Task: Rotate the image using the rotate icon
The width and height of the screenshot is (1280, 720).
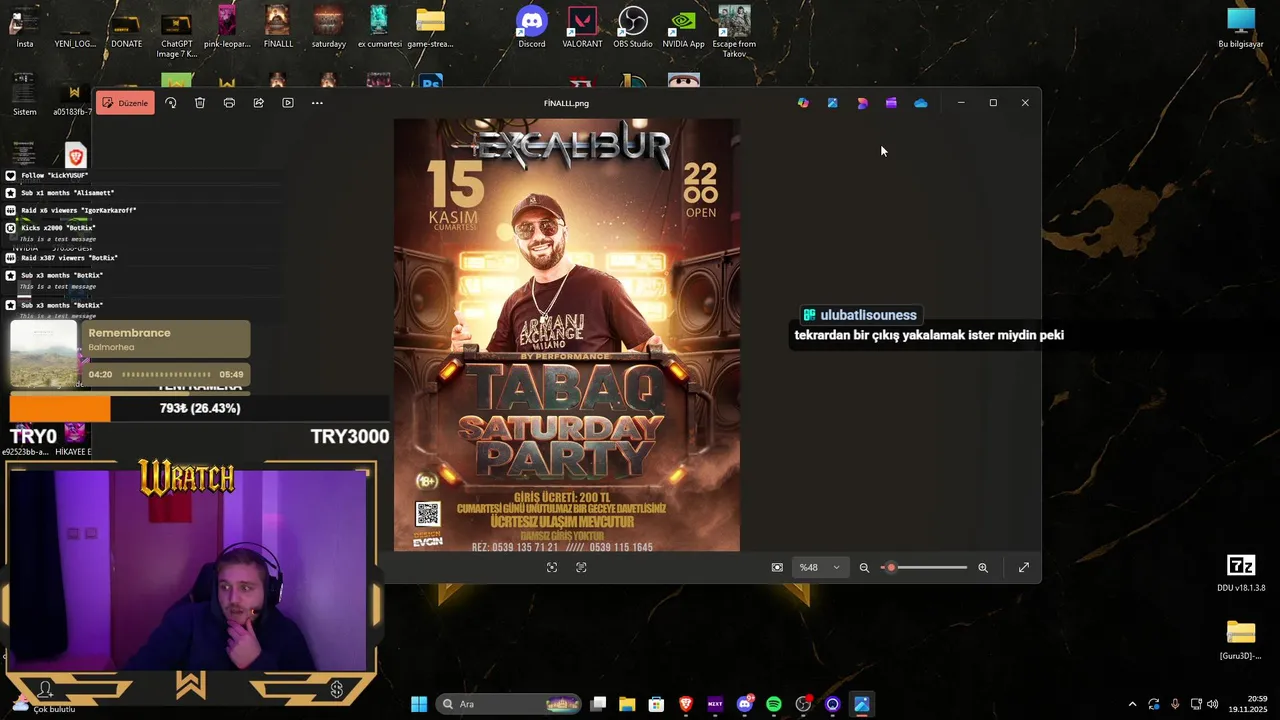Action: [171, 103]
